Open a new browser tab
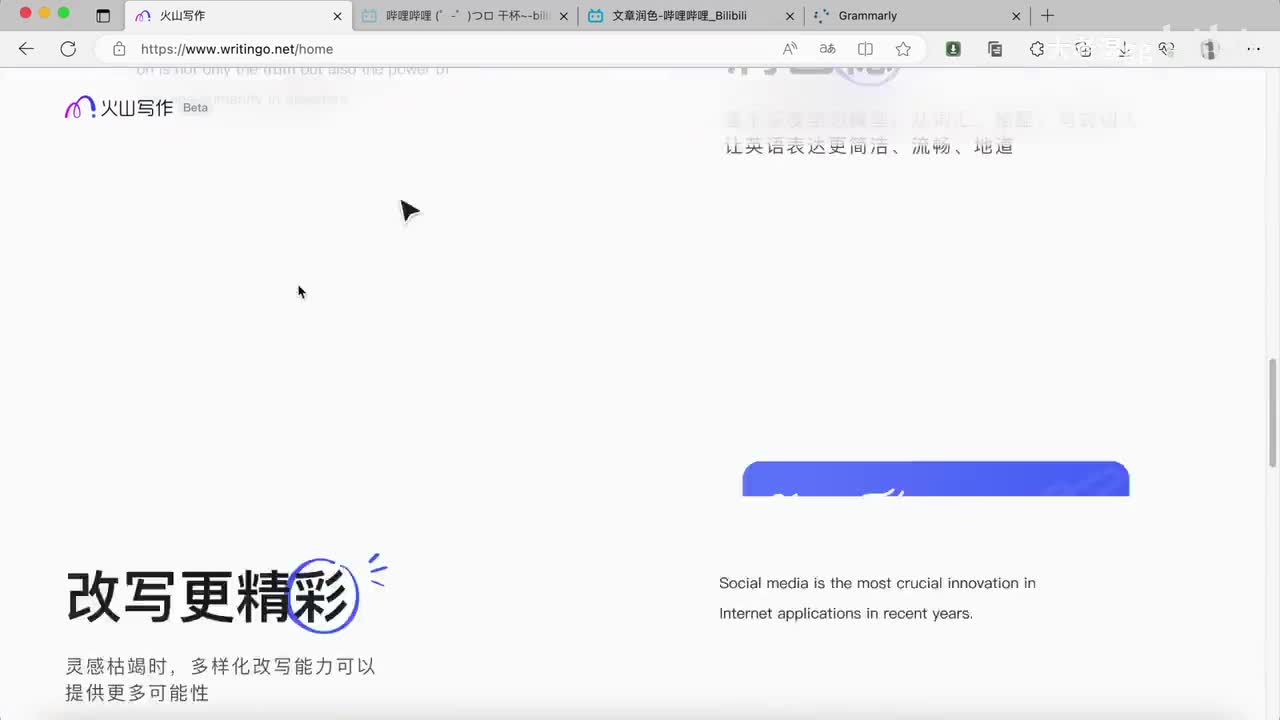 click(x=1047, y=16)
